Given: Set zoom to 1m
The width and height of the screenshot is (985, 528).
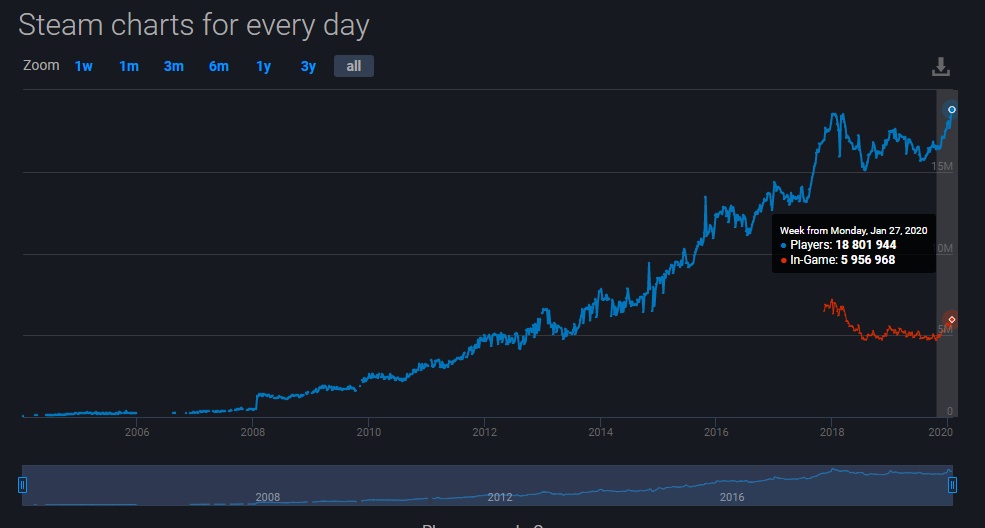Looking at the screenshot, I should (128, 66).
